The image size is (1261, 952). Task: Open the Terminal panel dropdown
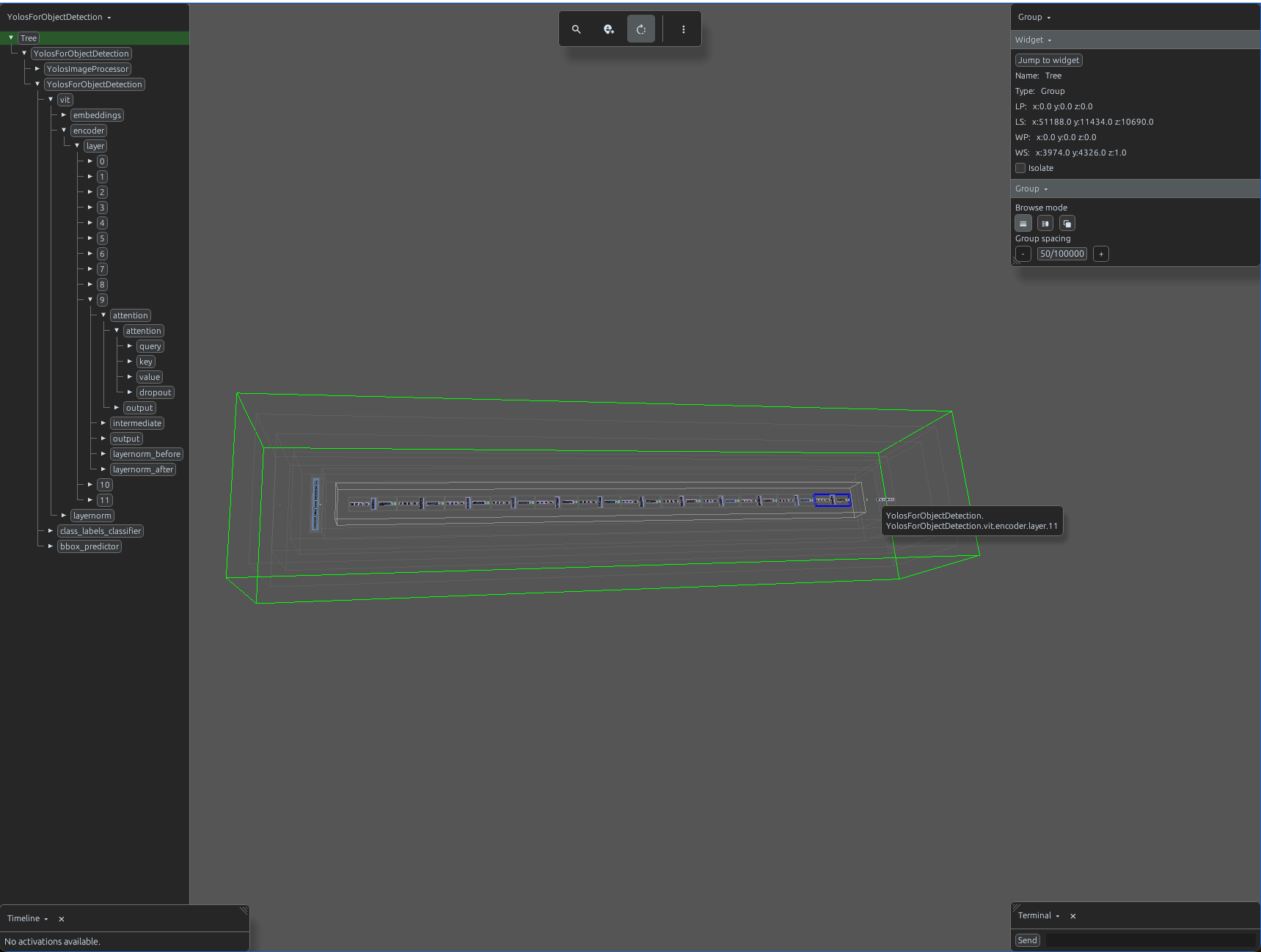point(1039,915)
